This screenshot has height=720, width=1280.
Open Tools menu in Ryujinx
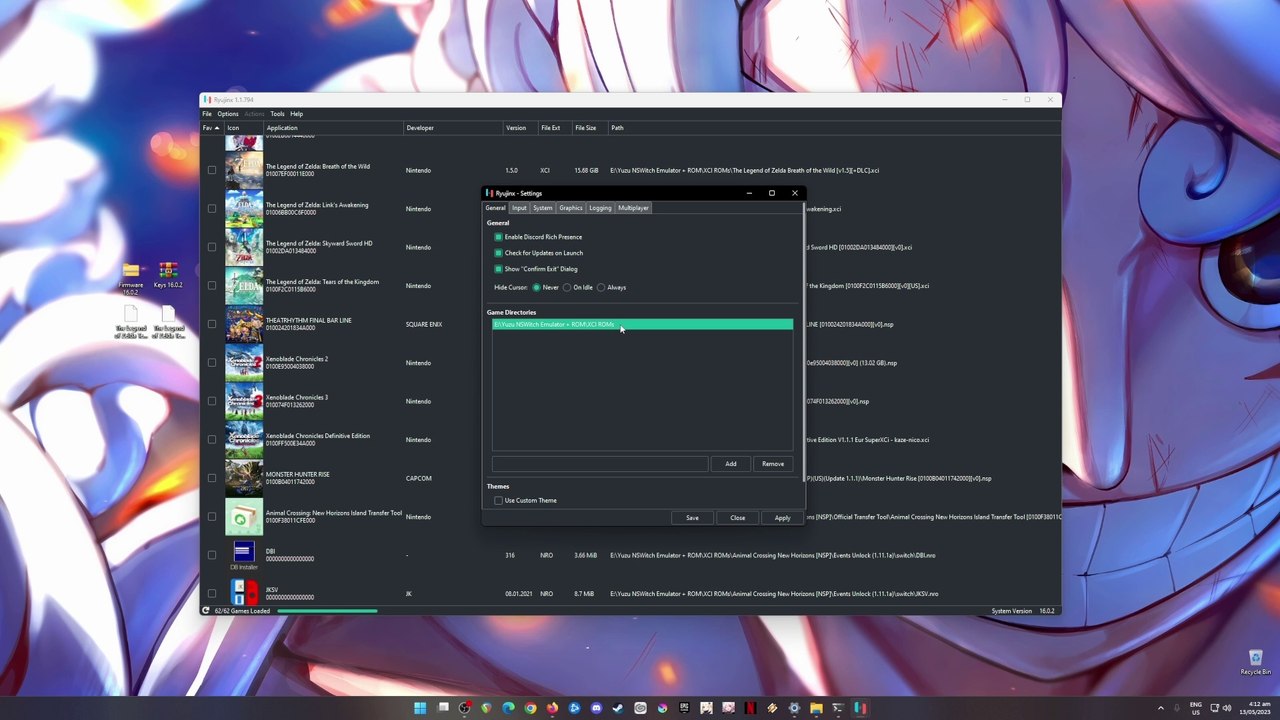(x=277, y=114)
